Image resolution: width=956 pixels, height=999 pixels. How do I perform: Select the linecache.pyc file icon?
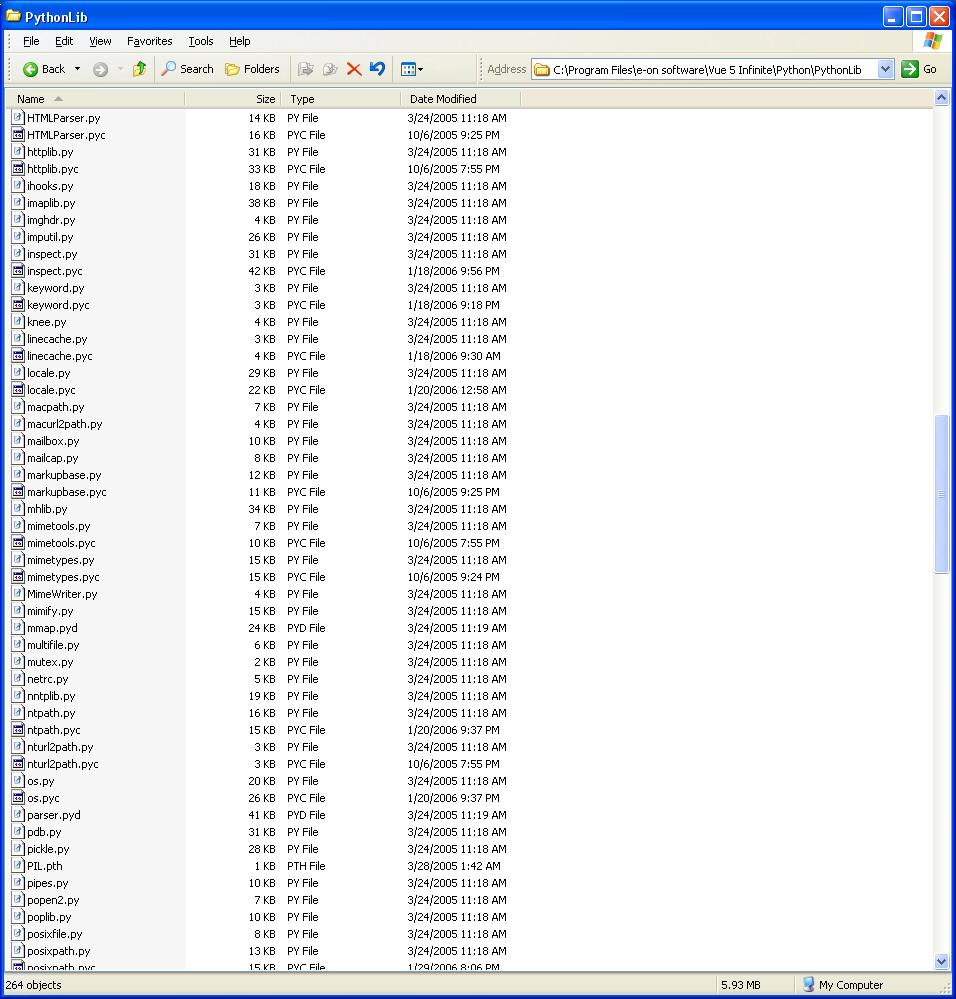click(18, 356)
